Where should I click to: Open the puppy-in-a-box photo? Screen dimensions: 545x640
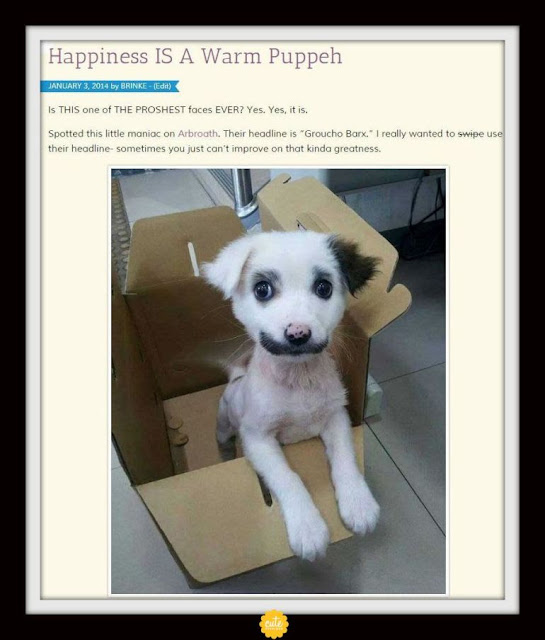coord(278,381)
